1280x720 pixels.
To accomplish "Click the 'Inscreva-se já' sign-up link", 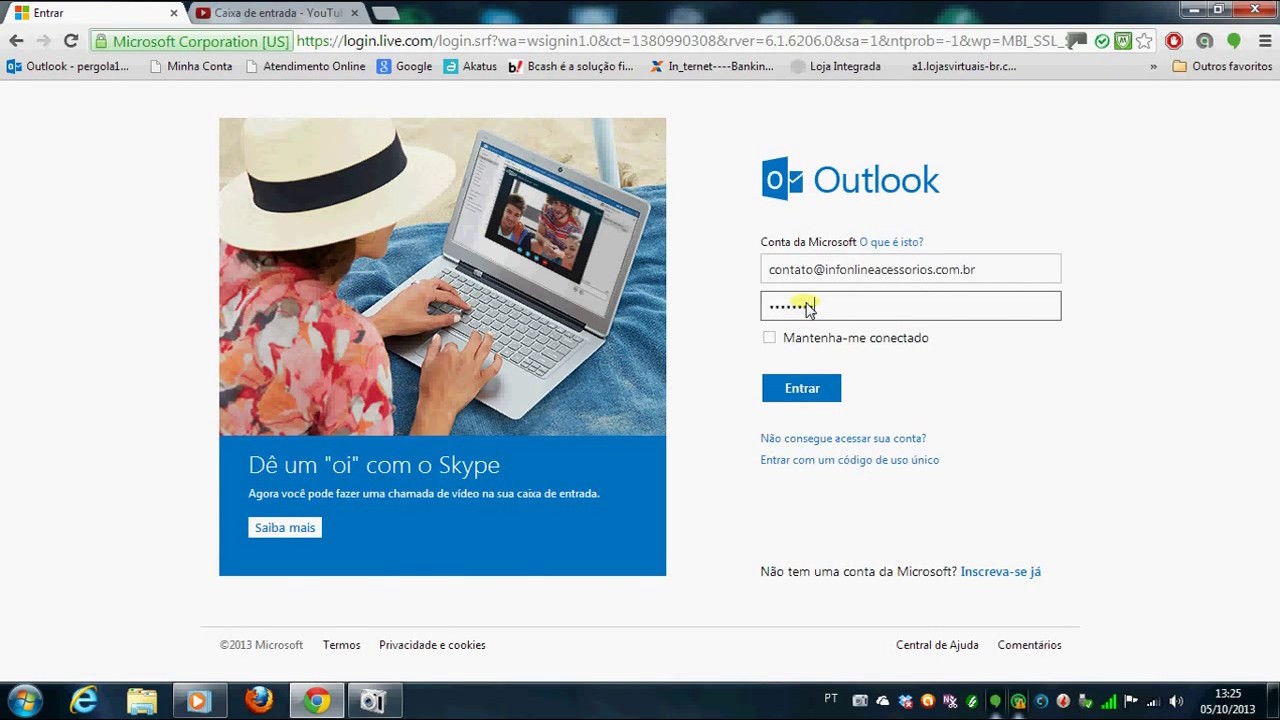I will 1000,572.
